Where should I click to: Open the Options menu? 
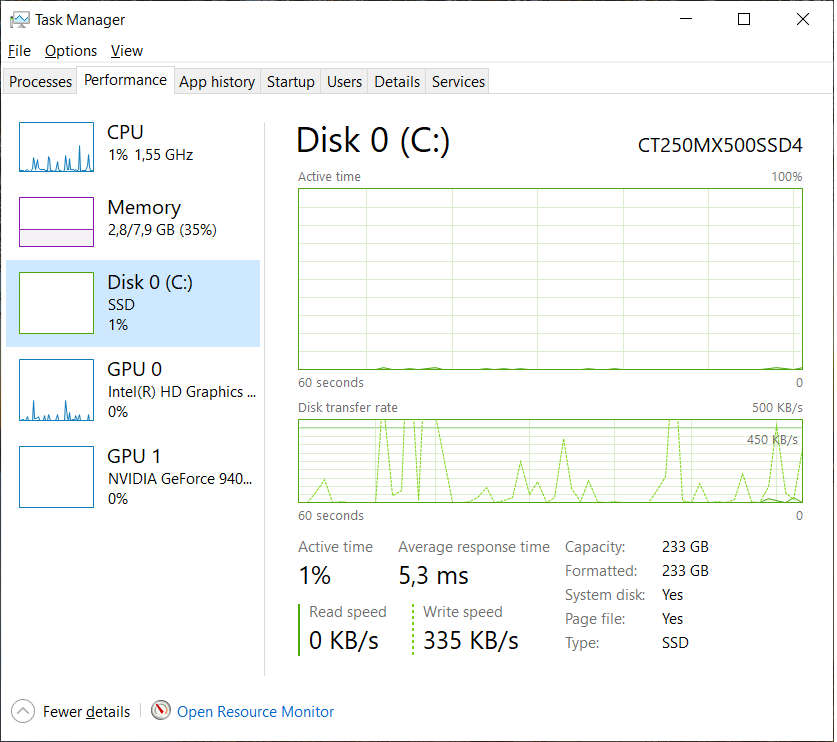[70, 50]
